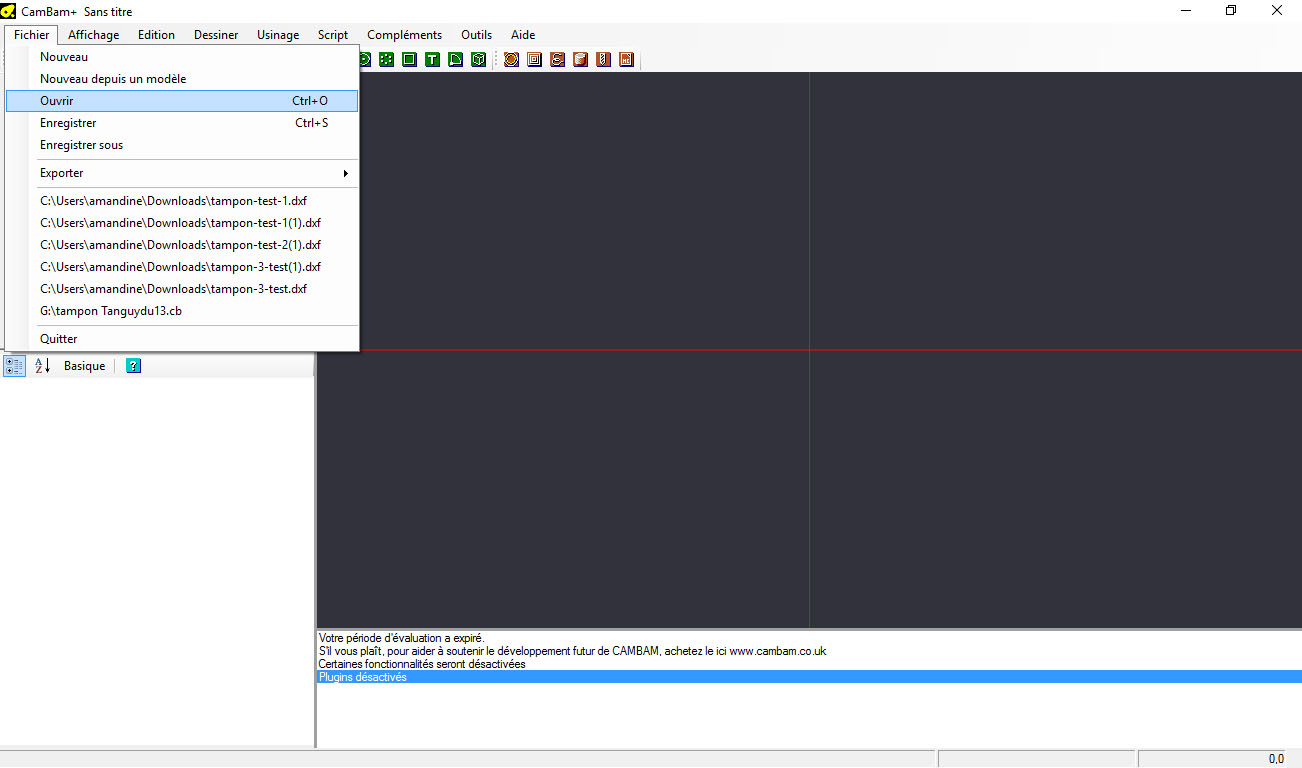Add a Drill machining operation
1302x768 pixels.
click(x=603, y=60)
